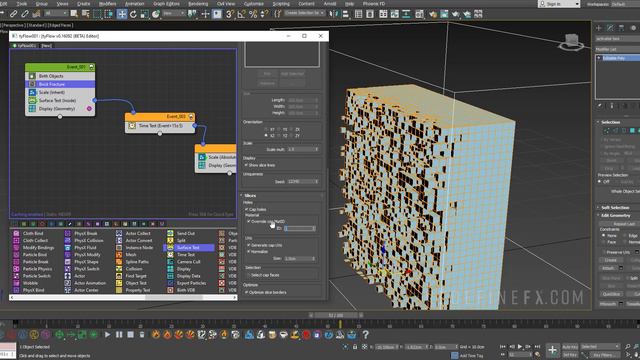
Task: Choose the Select and Scale tool
Action: [x=144, y=14]
